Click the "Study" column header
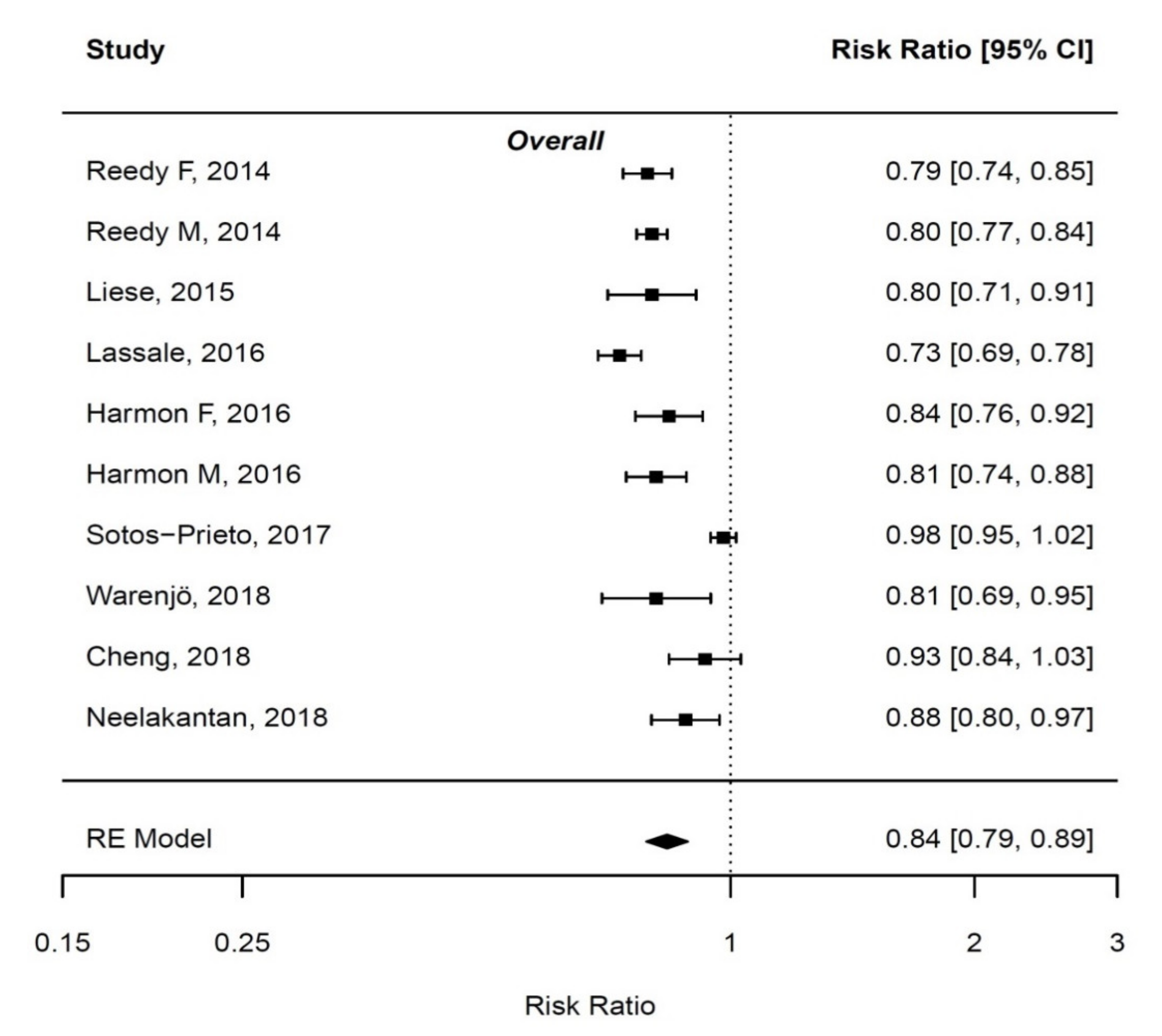This screenshot has height=1036, width=1162. 125,50
